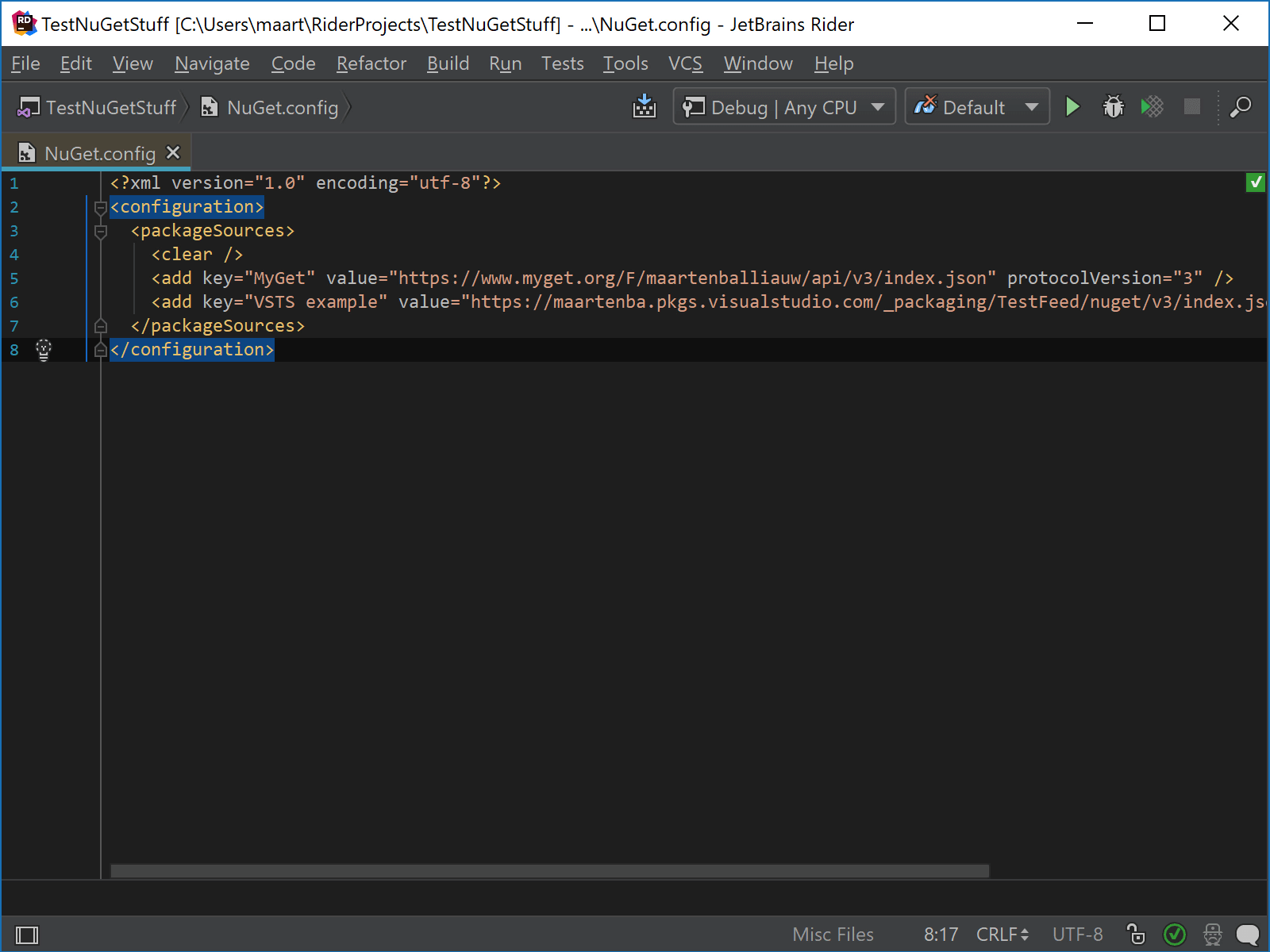Viewport: 1270px width, 952px height.
Task: Click the NuGet.config breadcrumb file icon
Action: 210,107
